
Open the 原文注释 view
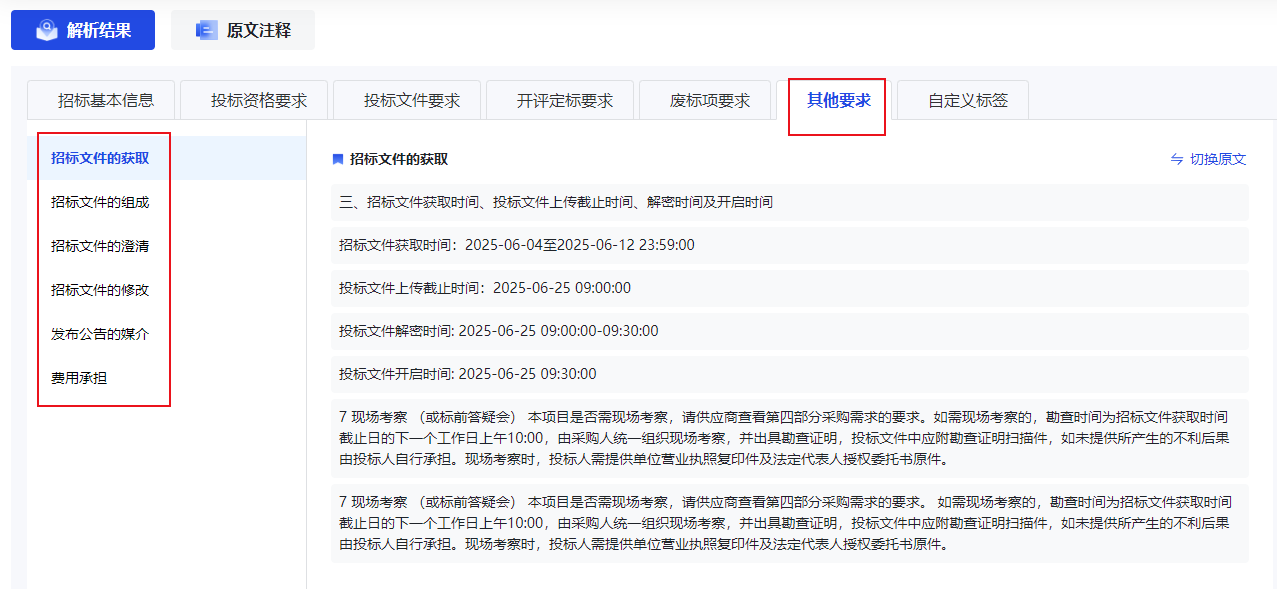(243, 30)
